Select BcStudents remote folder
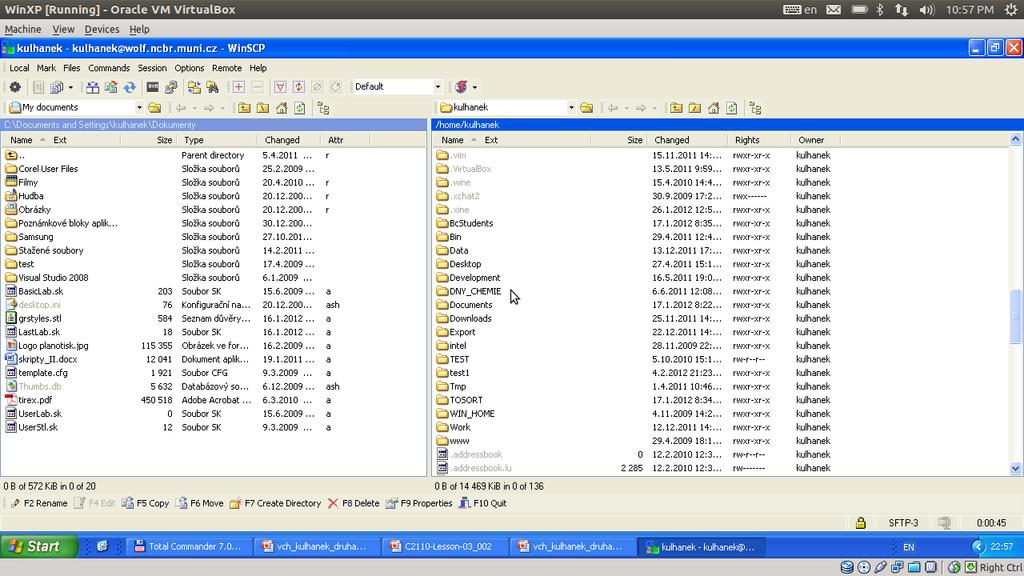Image resolution: width=1024 pixels, height=576 pixels. pos(471,223)
